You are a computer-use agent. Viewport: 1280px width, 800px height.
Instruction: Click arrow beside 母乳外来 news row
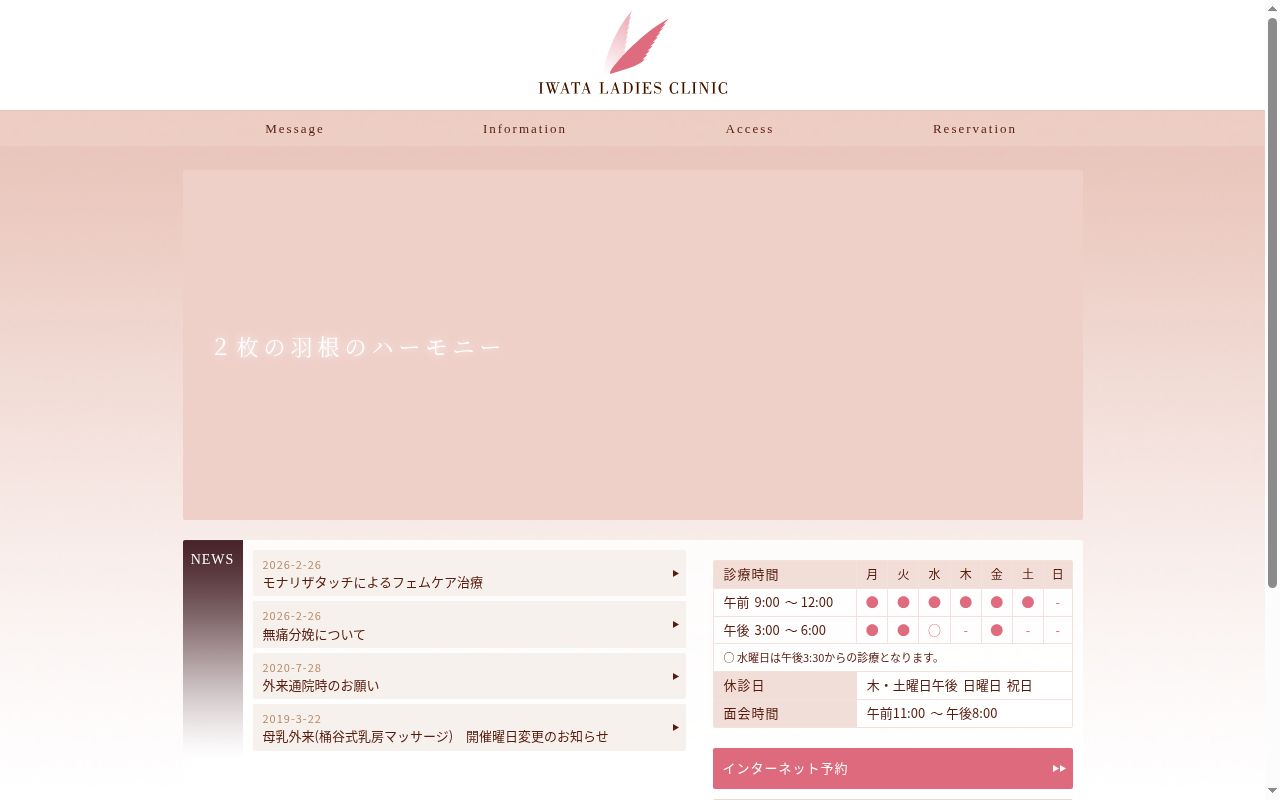point(676,727)
